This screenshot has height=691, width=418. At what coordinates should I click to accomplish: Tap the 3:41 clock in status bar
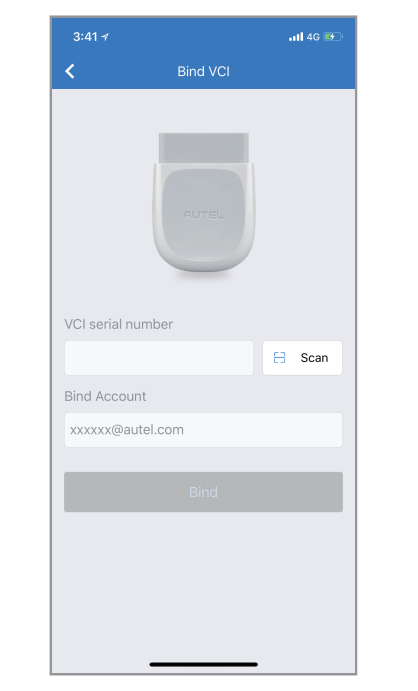pos(85,37)
